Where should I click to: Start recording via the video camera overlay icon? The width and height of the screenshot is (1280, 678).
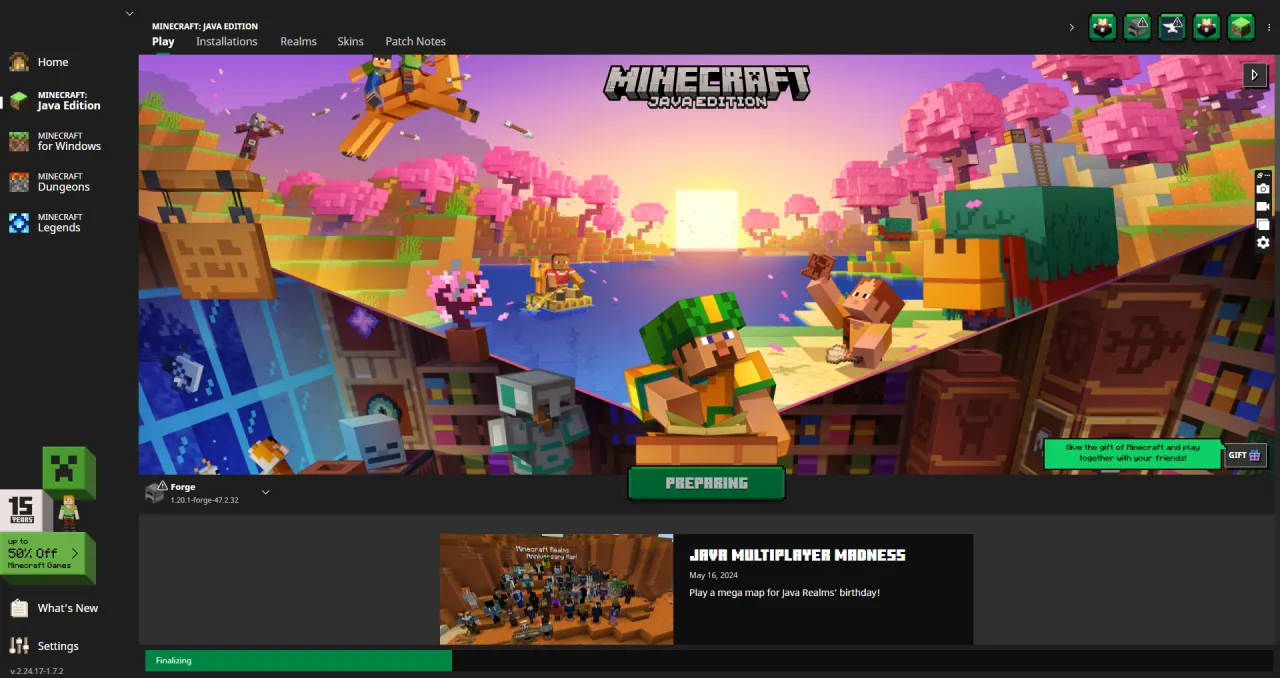[x=1263, y=207]
